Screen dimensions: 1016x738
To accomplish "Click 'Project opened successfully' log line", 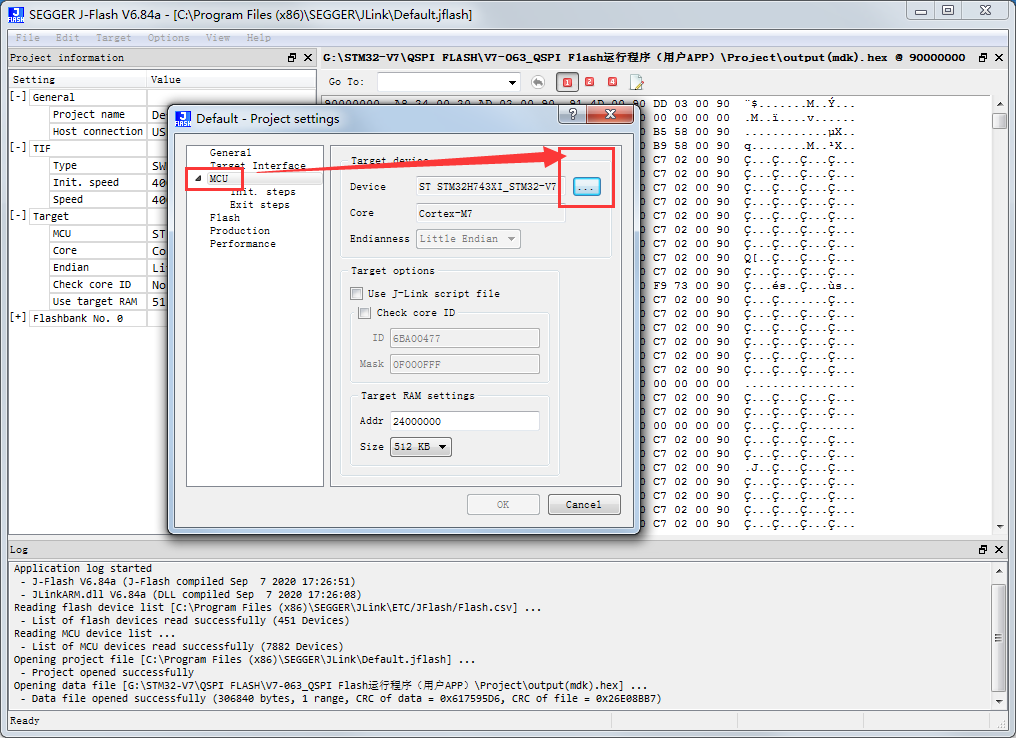I will [x=113, y=673].
